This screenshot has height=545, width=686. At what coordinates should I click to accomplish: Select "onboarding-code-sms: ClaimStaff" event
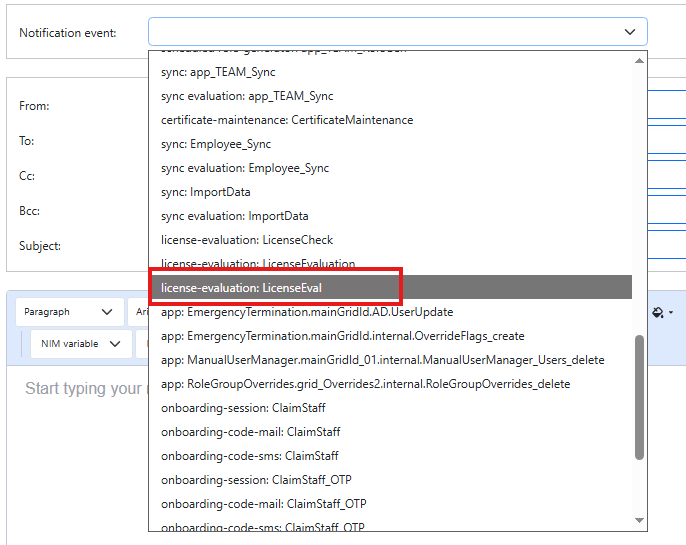390,456
